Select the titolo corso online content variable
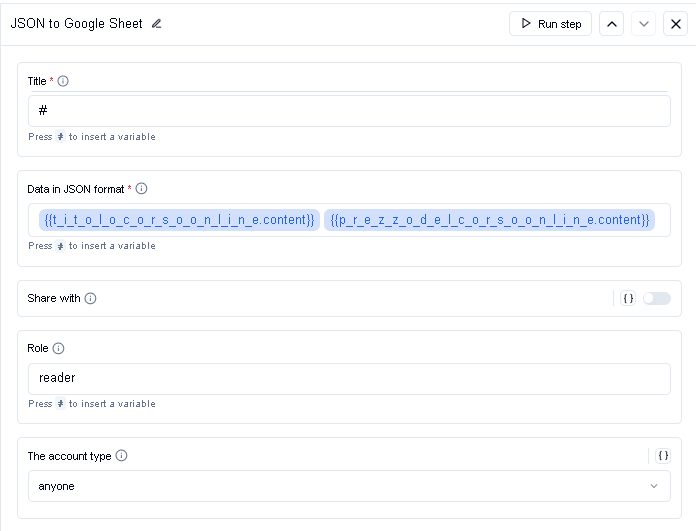The width and height of the screenshot is (696, 531). 179,220
